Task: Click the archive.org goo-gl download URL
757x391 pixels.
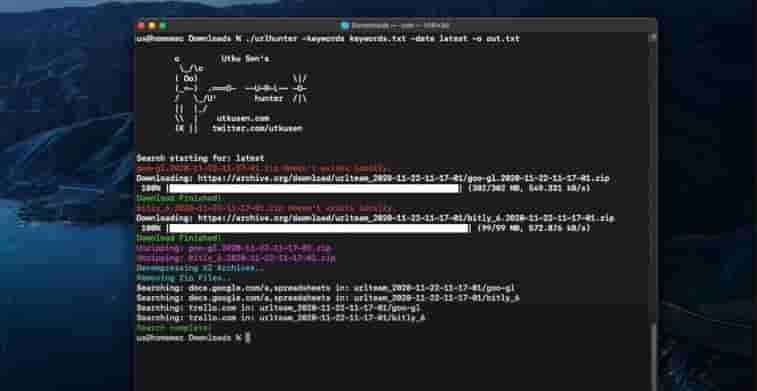Action: pos(404,179)
